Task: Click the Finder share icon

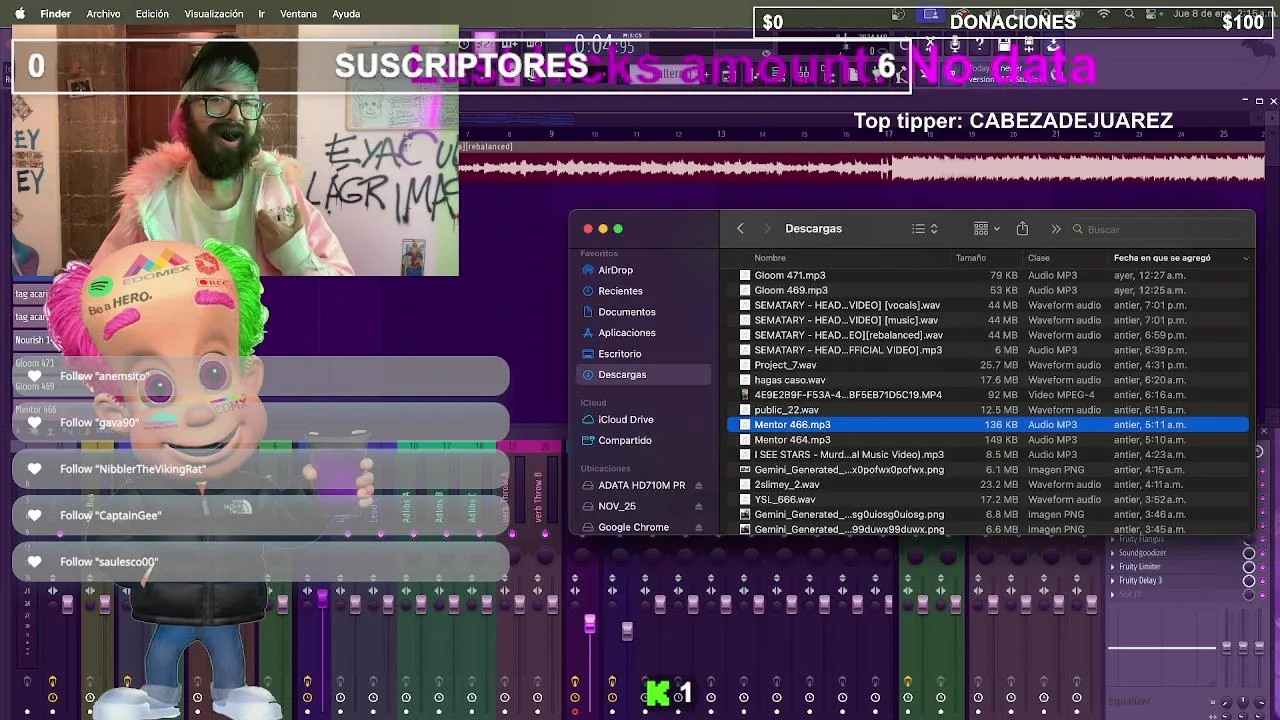Action: point(1022,229)
